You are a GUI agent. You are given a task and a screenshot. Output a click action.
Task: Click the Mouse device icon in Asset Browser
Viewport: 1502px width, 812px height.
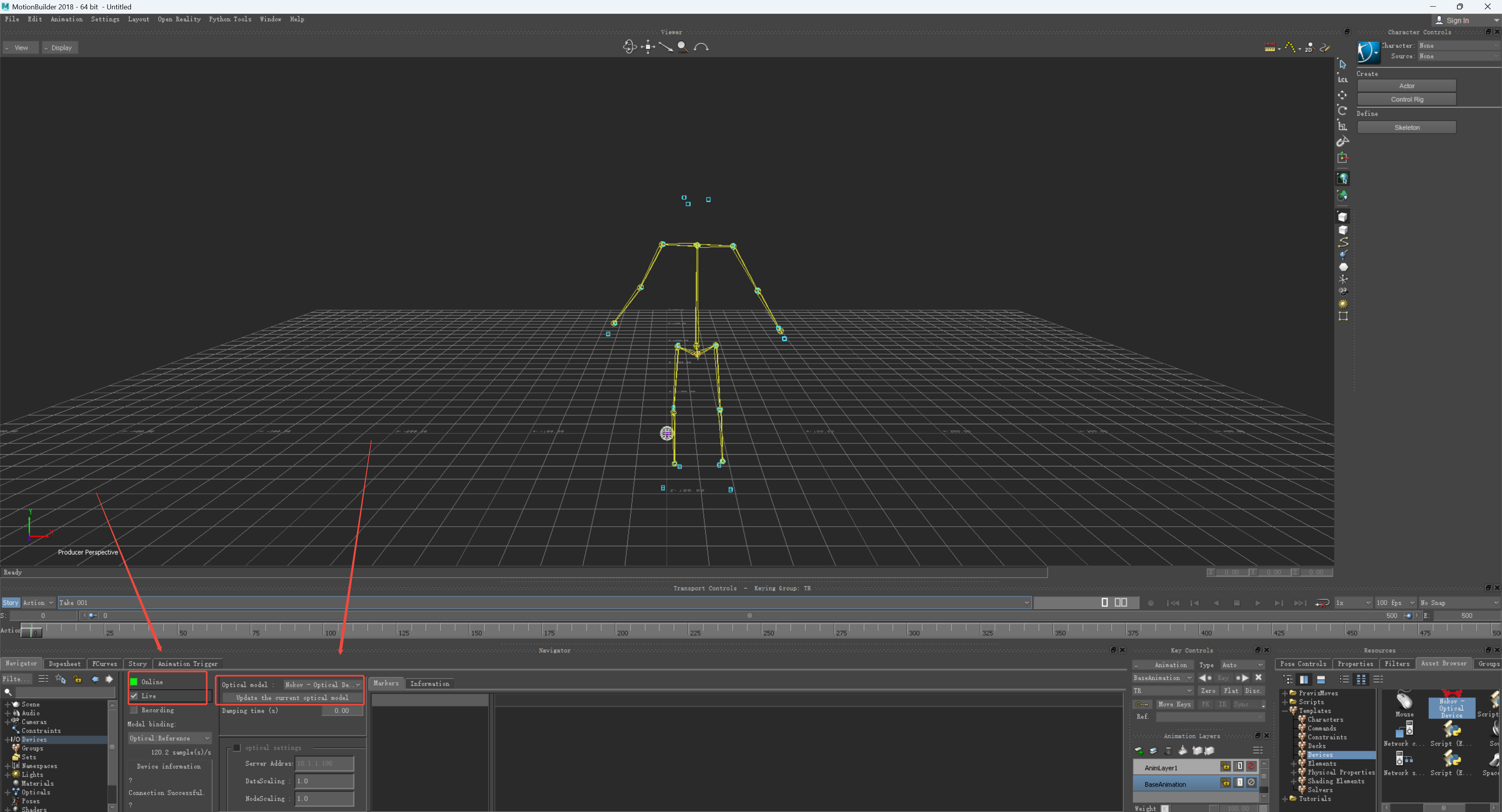(x=1404, y=703)
